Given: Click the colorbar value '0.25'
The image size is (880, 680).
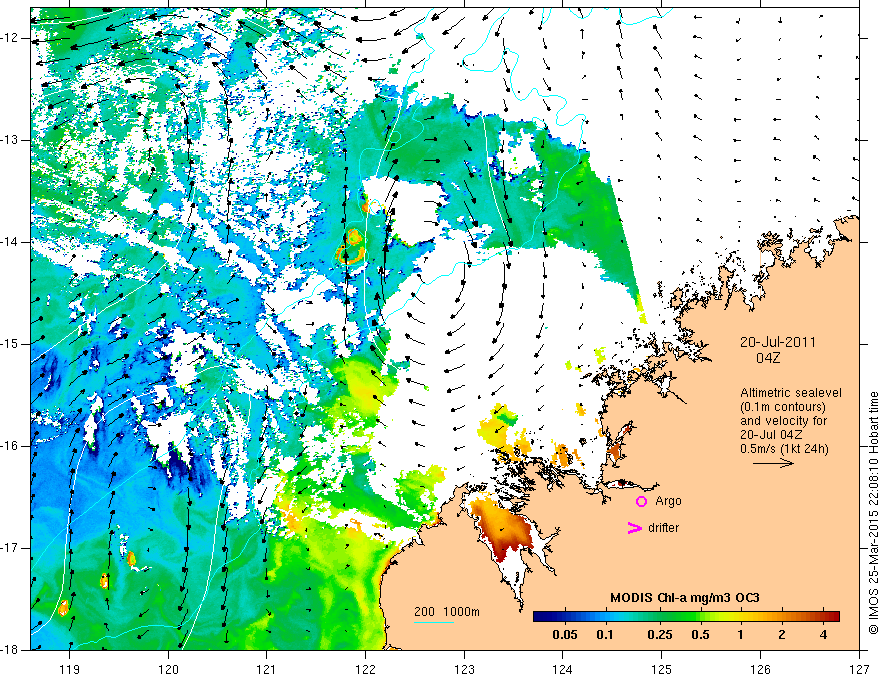Looking at the screenshot, I should pyautogui.click(x=659, y=635).
